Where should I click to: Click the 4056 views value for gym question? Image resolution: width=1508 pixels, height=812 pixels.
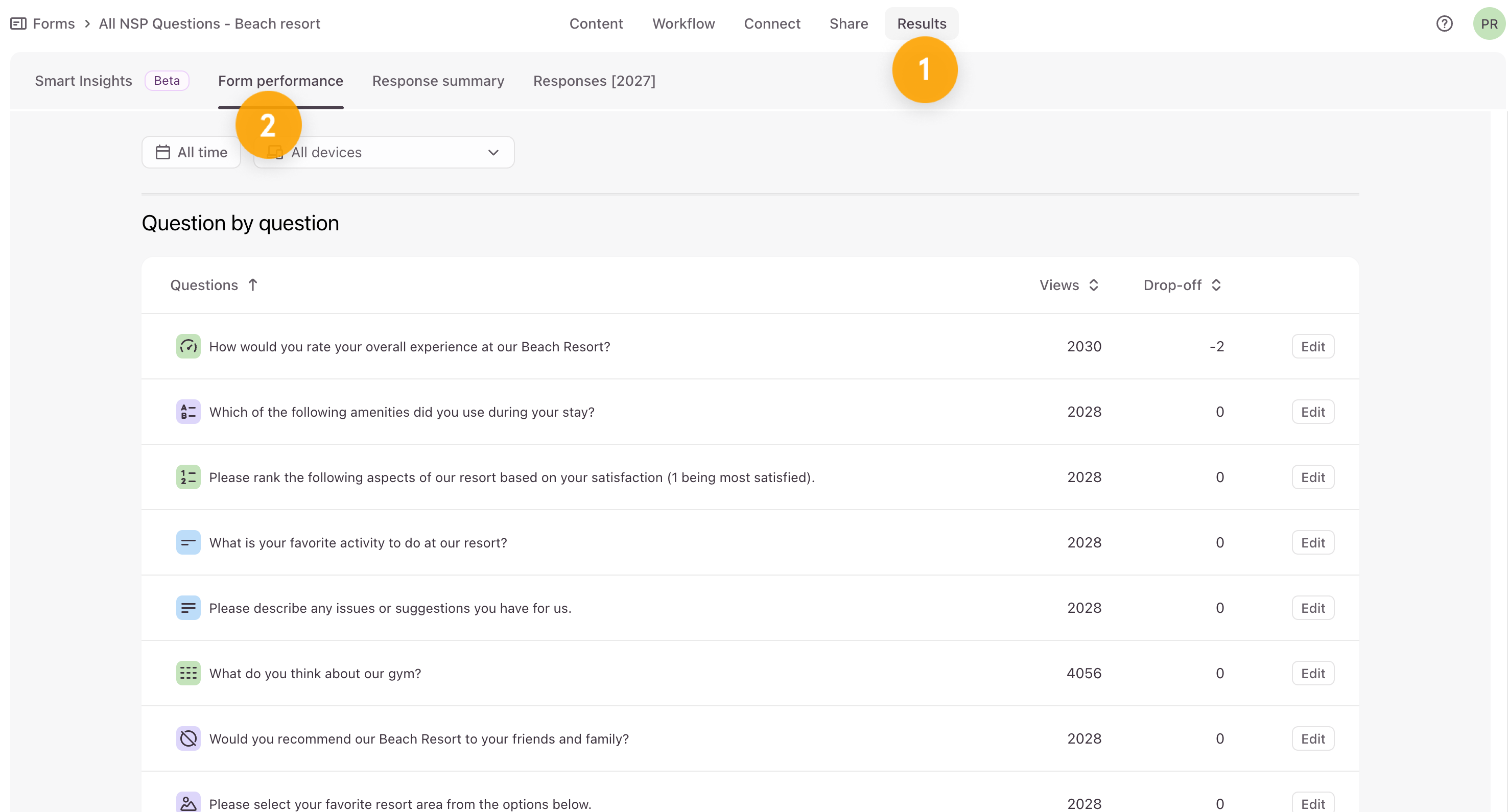coord(1084,673)
